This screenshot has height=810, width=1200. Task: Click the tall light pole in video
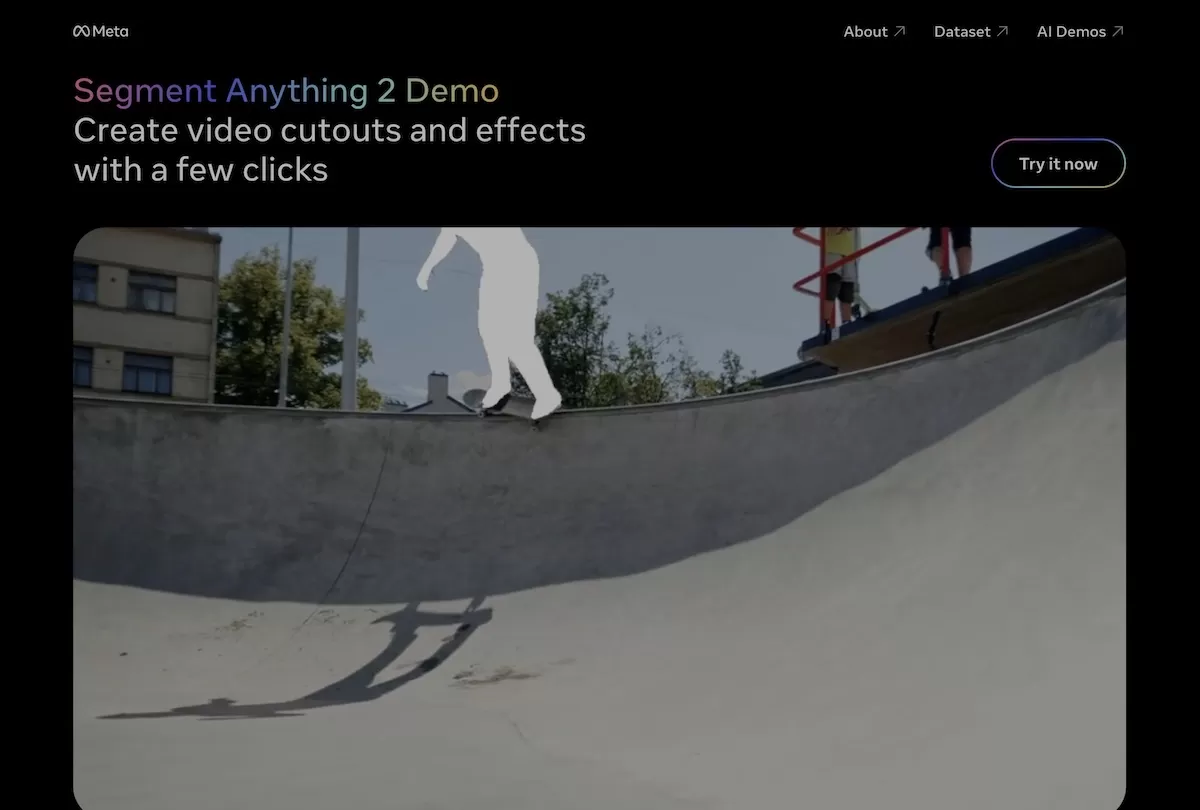click(351, 318)
